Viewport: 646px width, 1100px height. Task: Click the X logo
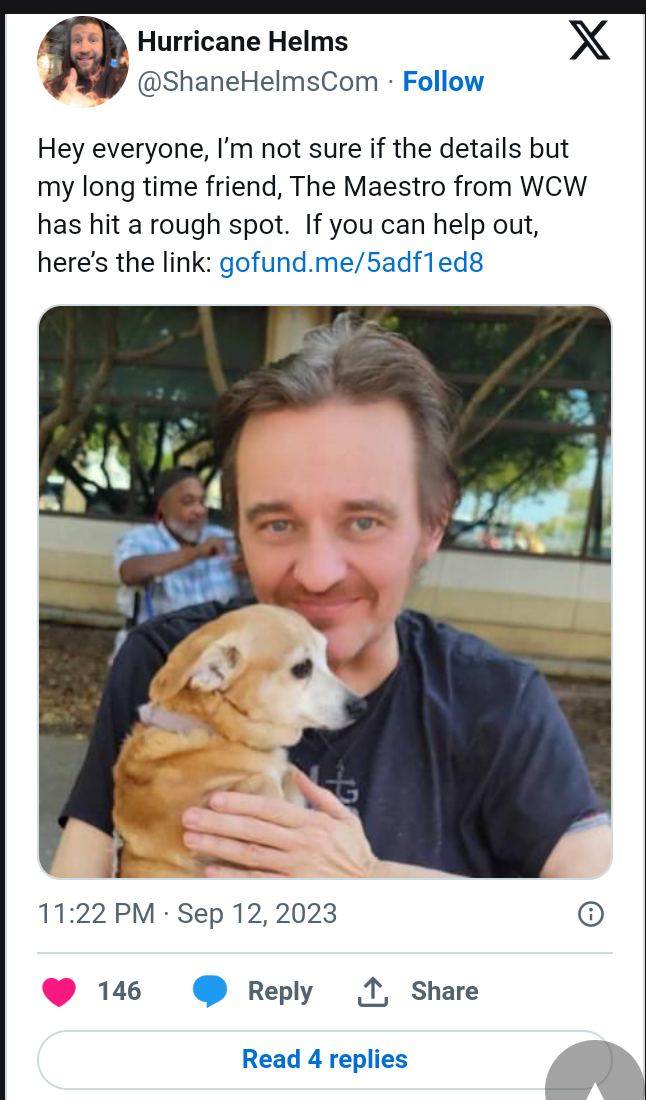point(589,41)
